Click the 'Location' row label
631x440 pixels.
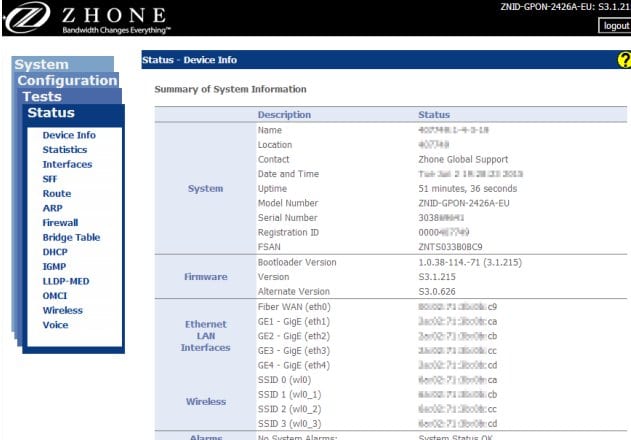click(x=275, y=145)
